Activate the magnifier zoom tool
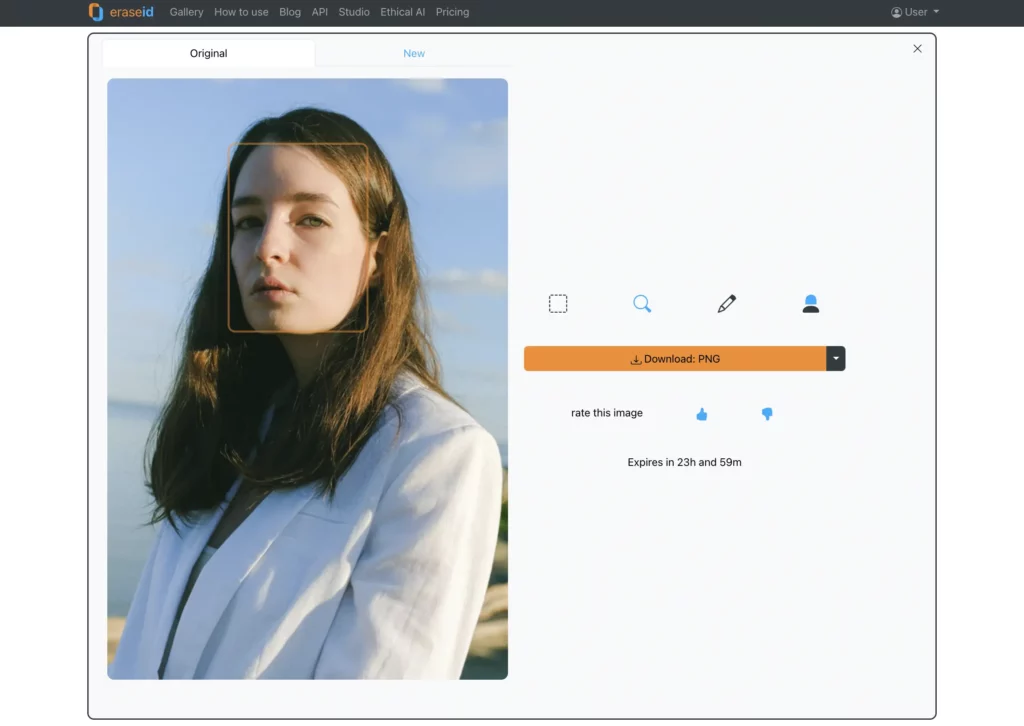 [642, 303]
